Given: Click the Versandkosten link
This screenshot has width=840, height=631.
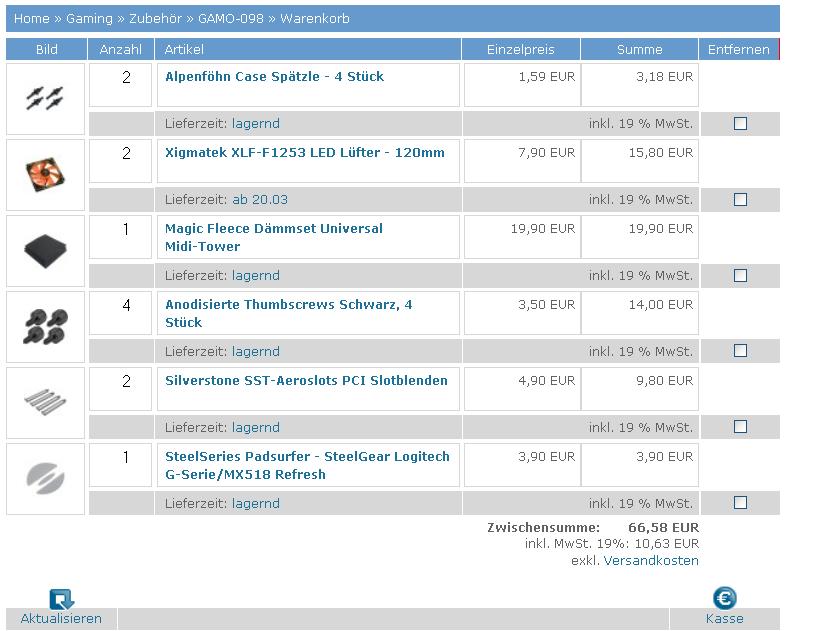Looking at the screenshot, I should [651, 561].
